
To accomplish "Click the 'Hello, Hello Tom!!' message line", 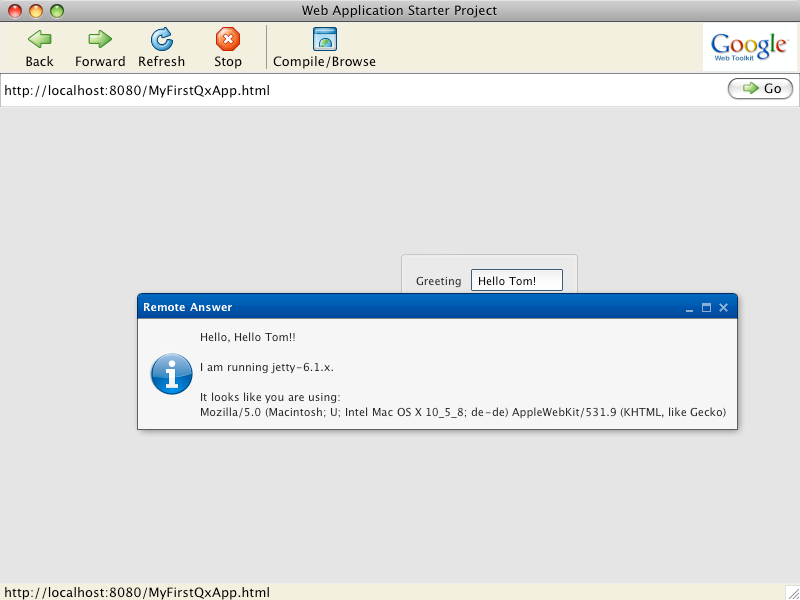I will coord(247,337).
